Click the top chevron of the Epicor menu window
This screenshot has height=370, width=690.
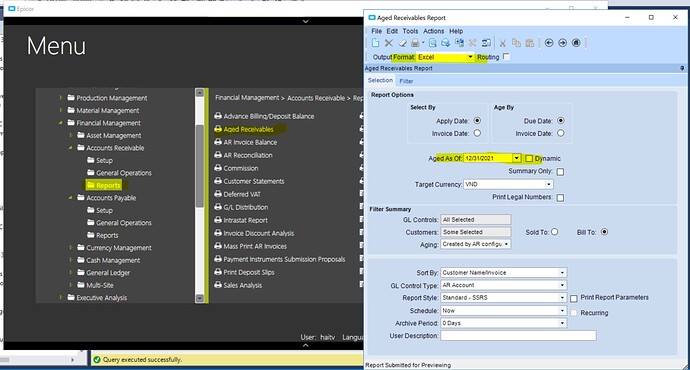[305, 21]
